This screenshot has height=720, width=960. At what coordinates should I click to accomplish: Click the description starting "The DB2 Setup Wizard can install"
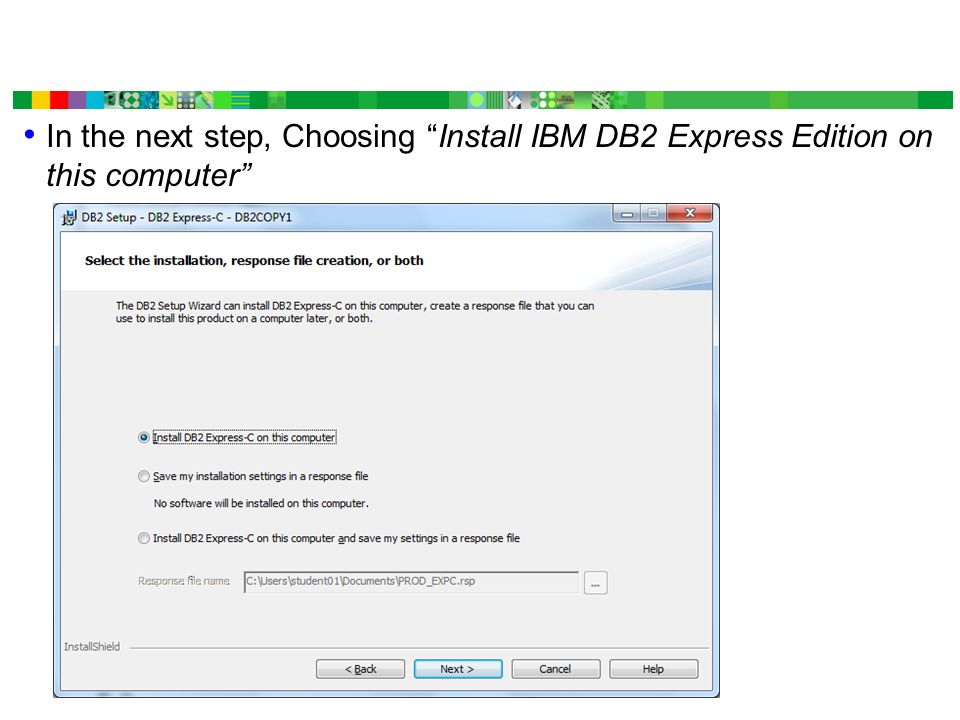(355, 312)
